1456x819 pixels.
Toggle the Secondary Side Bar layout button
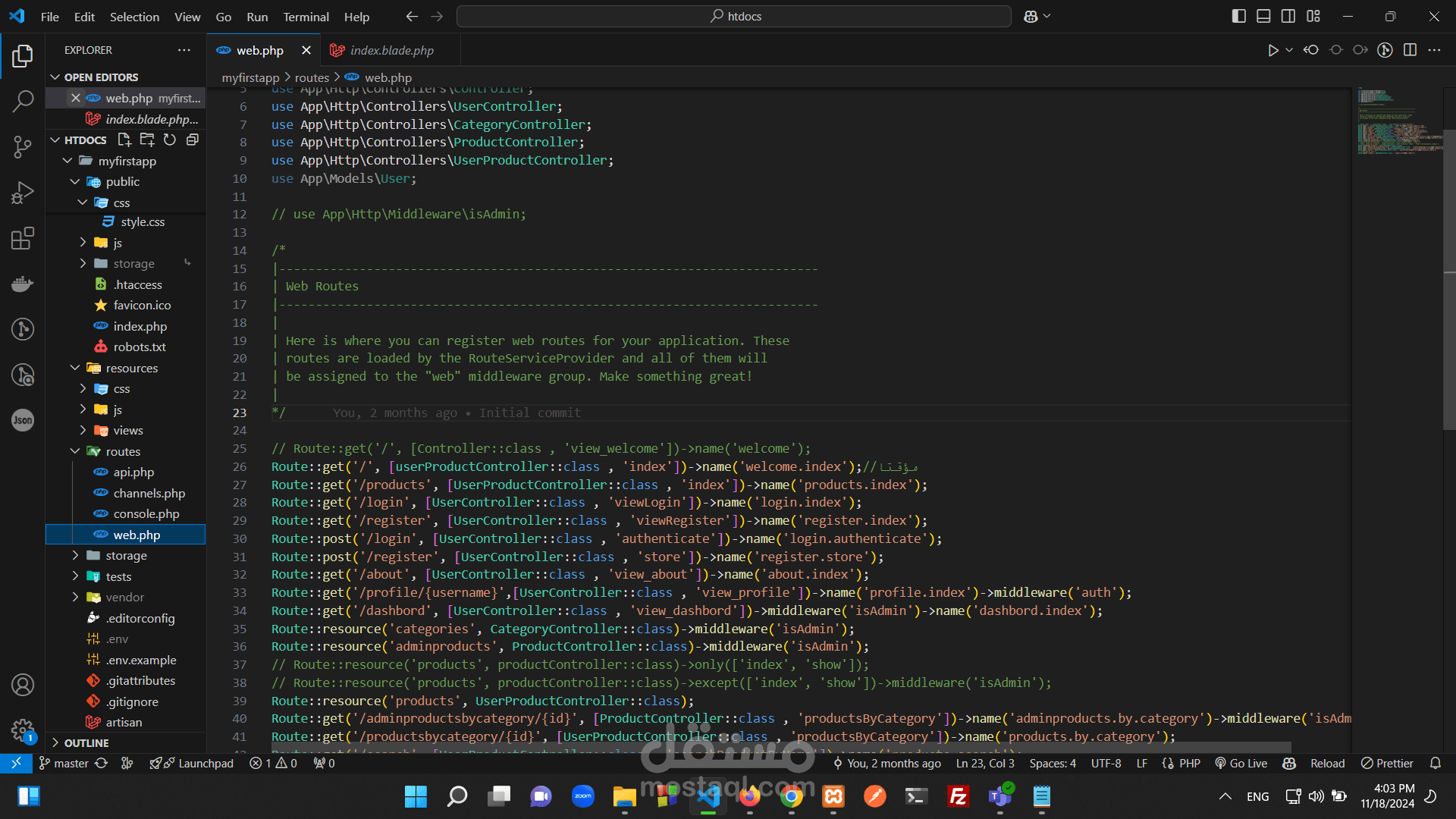[1288, 16]
